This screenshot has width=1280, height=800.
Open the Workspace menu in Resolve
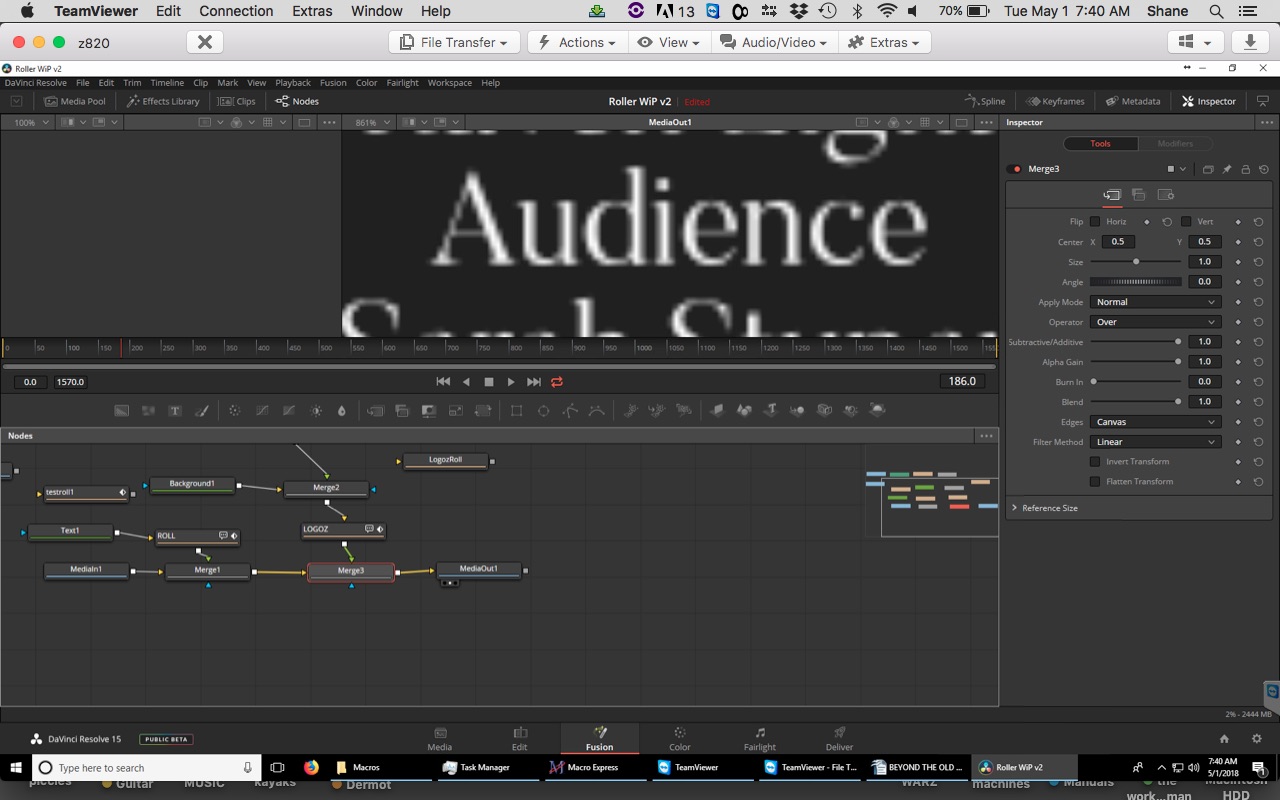tap(449, 83)
